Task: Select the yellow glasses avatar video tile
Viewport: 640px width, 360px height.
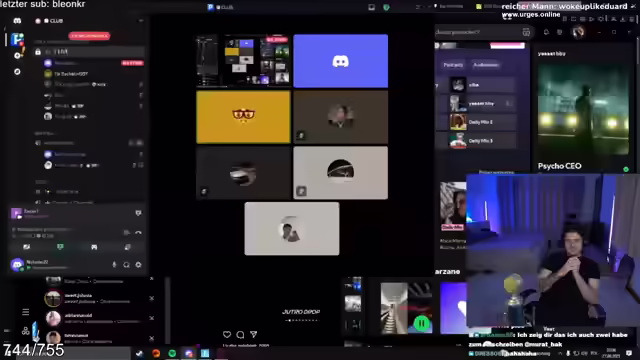Action: pos(243,117)
